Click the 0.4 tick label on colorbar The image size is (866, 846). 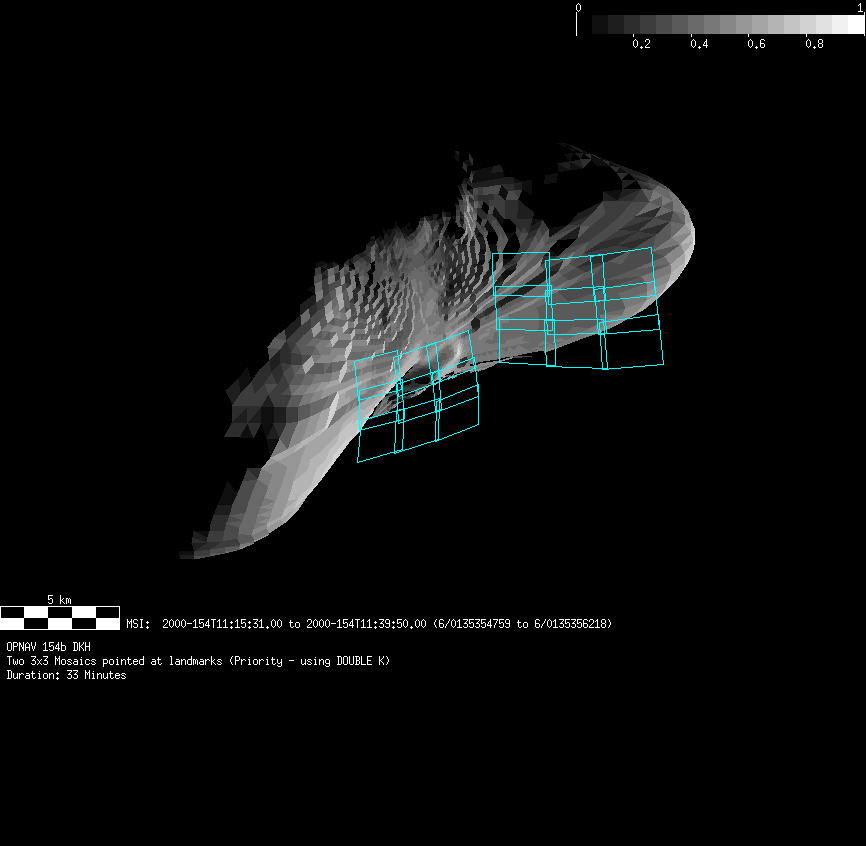699,44
